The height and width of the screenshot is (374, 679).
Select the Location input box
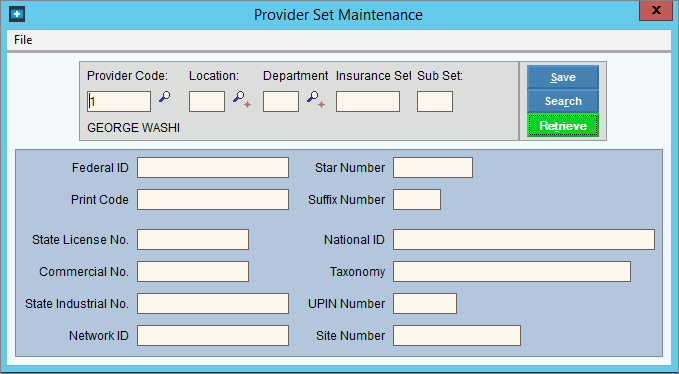click(x=207, y=101)
